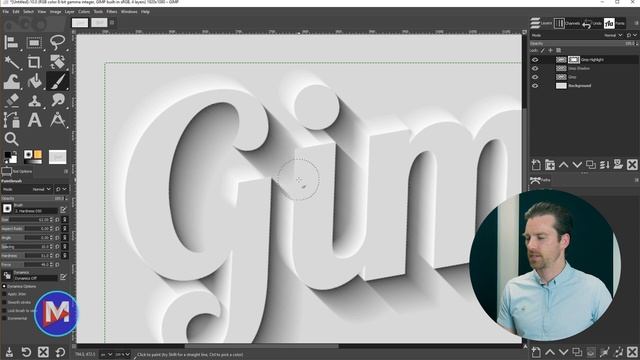The height and width of the screenshot is (360, 640).
Task: Enable the Incremental checkbox
Action: (x=4, y=318)
